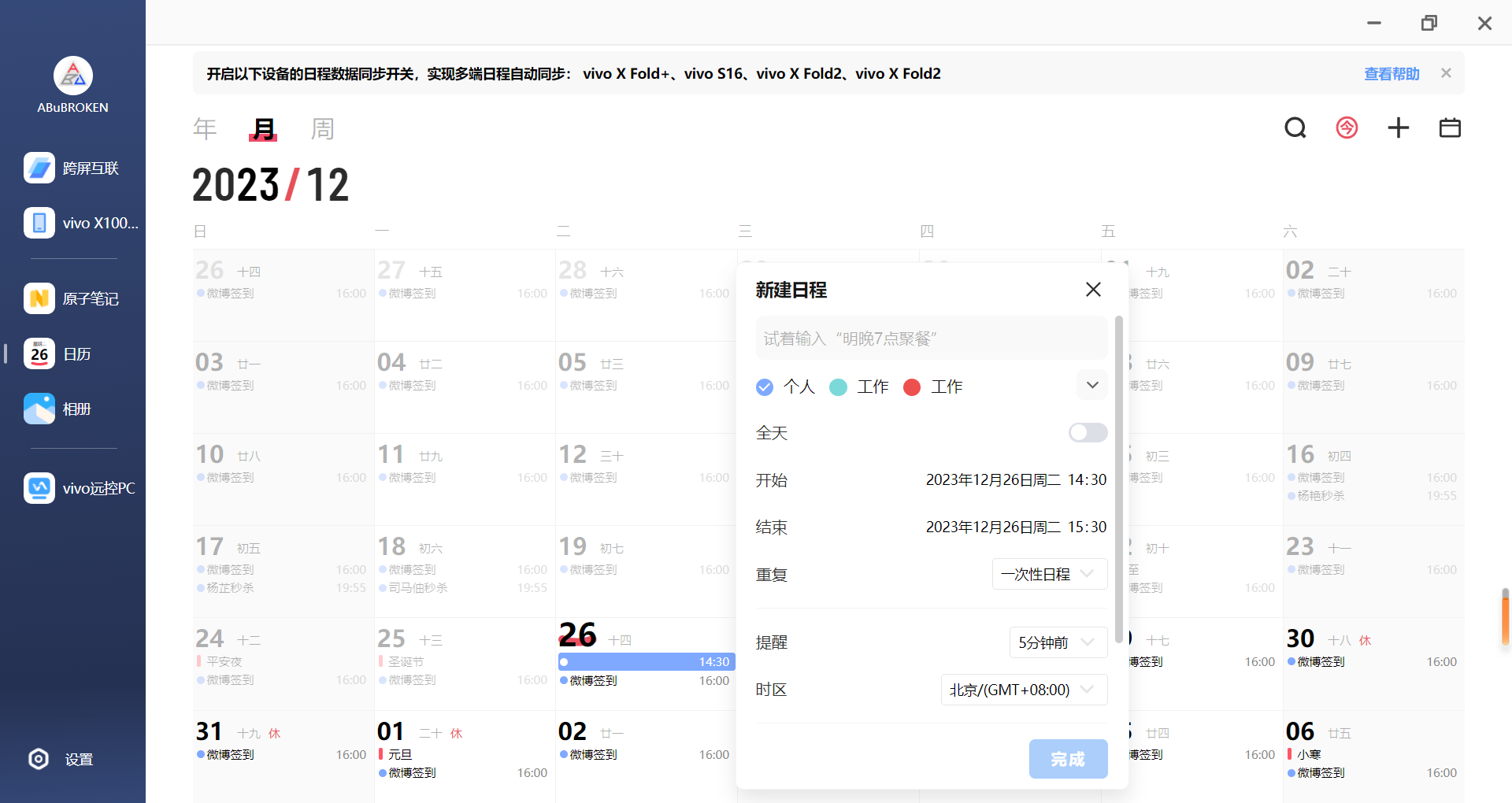Select date 23 in the calendar

click(1300, 546)
